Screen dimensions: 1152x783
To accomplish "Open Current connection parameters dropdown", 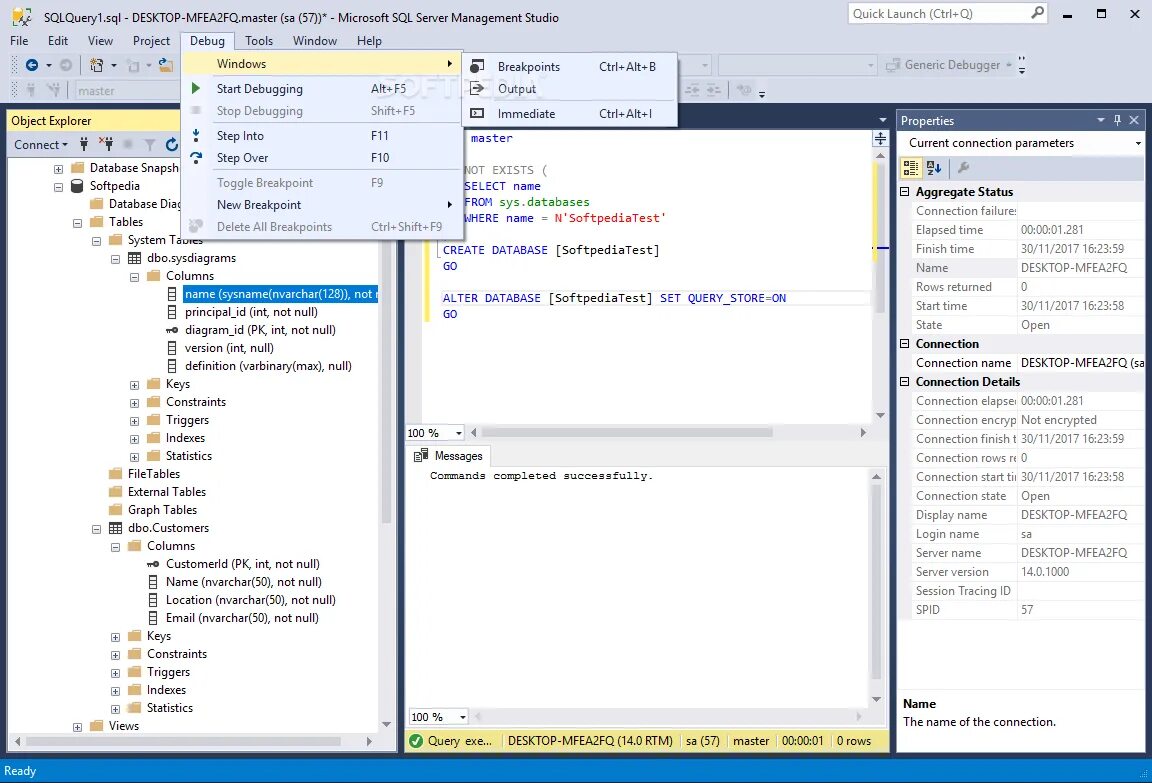I will (1138, 142).
